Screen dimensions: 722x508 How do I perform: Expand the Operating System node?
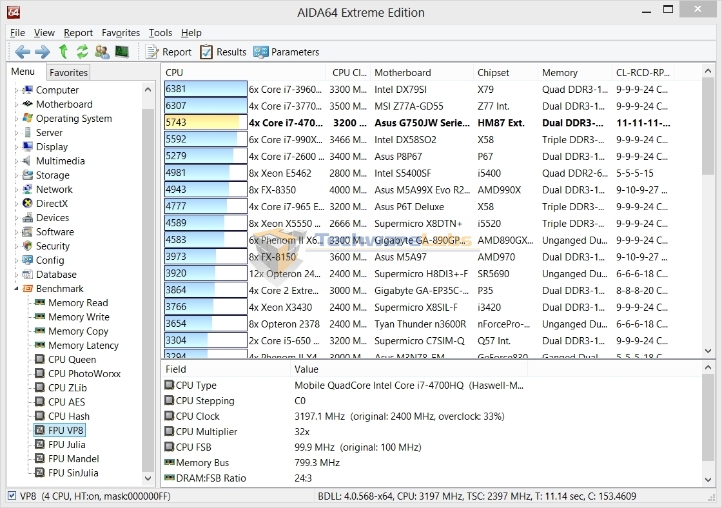pyautogui.click(x=17, y=118)
